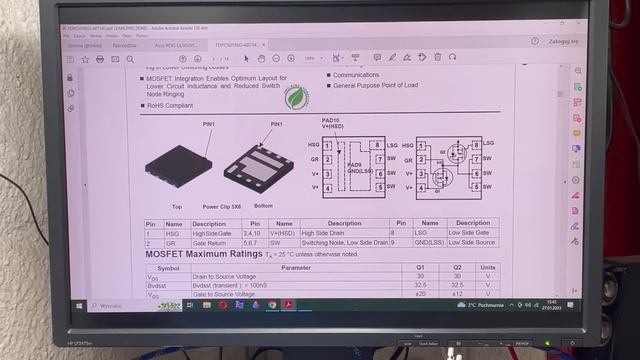Open the Export PDF tool in right panel

click(577, 87)
